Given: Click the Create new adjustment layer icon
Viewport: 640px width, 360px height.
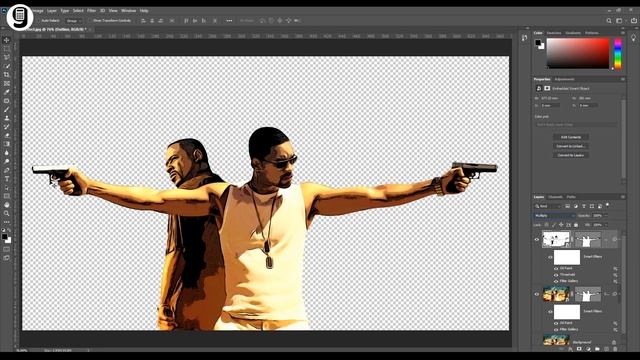Looking at the screenshot, I should click(x=588, y=349).
